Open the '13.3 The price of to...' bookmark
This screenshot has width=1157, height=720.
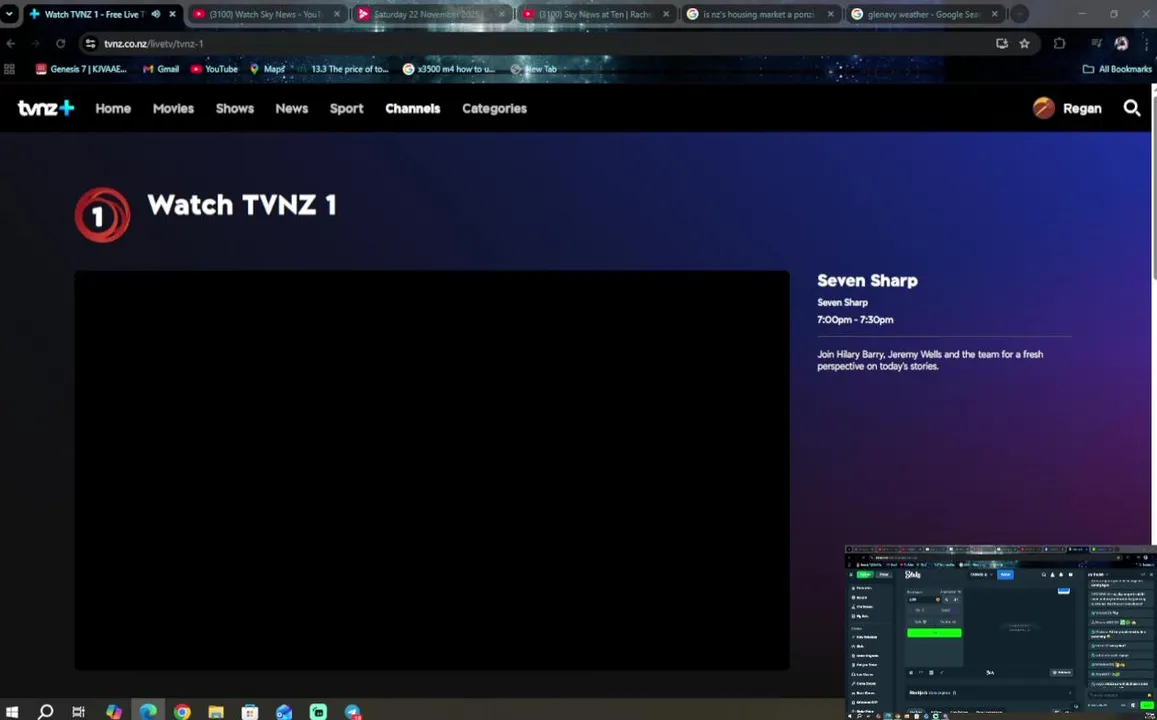tap(343, 69)
